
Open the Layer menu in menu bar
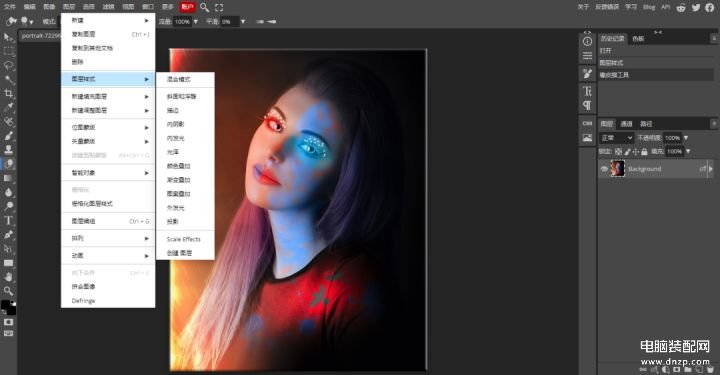(69, 7)
